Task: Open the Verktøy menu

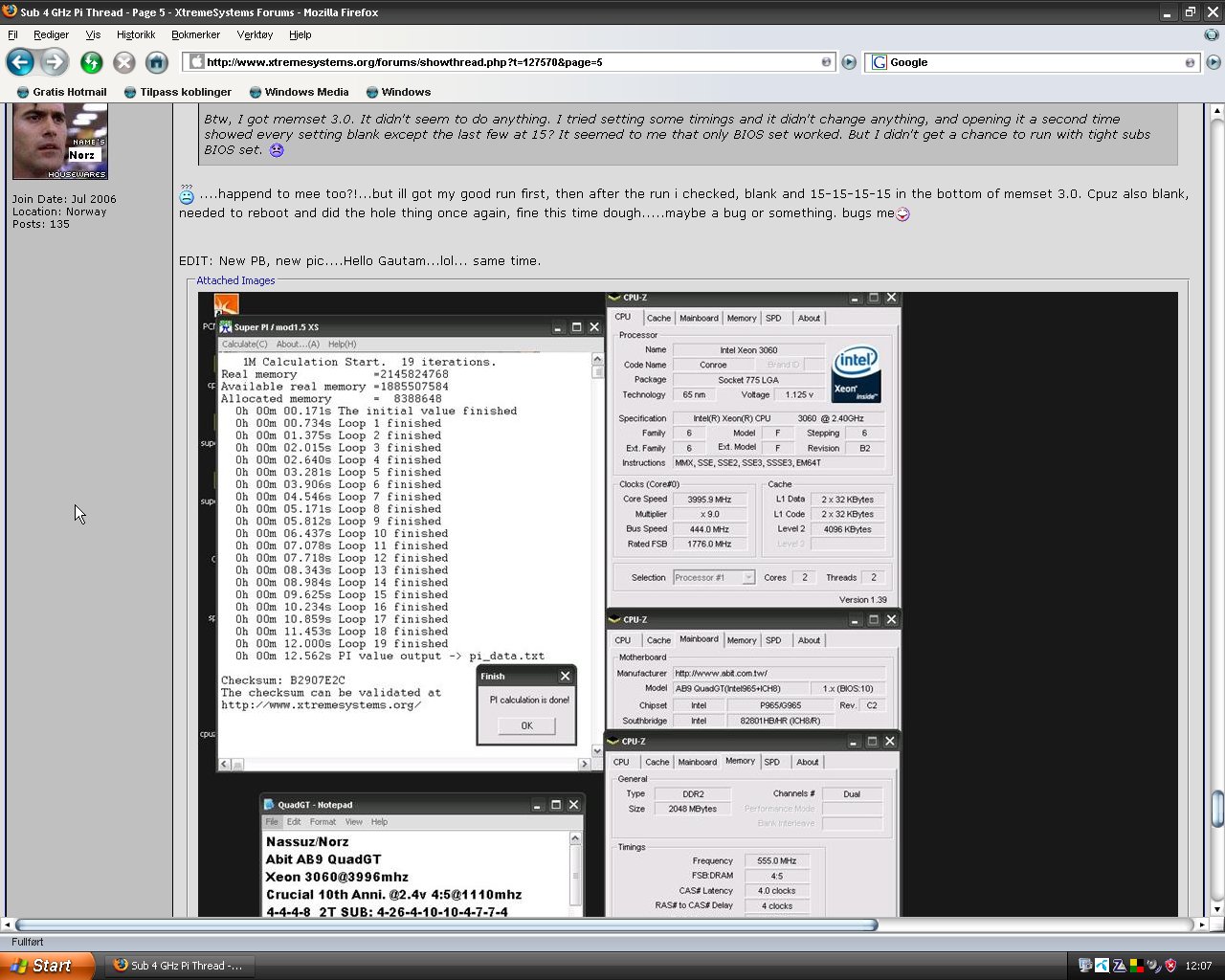Action: pos(255,34)
